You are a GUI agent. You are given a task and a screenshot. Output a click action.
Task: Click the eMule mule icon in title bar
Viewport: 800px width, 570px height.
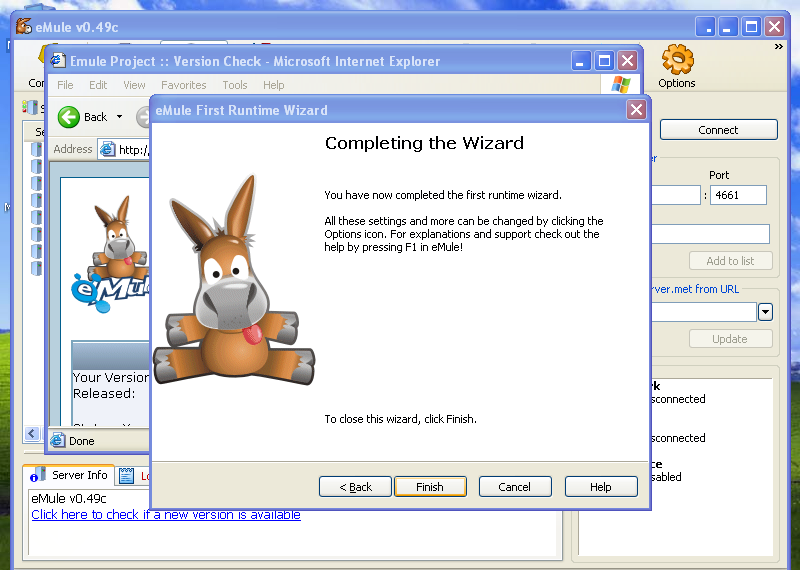point(23,26)
